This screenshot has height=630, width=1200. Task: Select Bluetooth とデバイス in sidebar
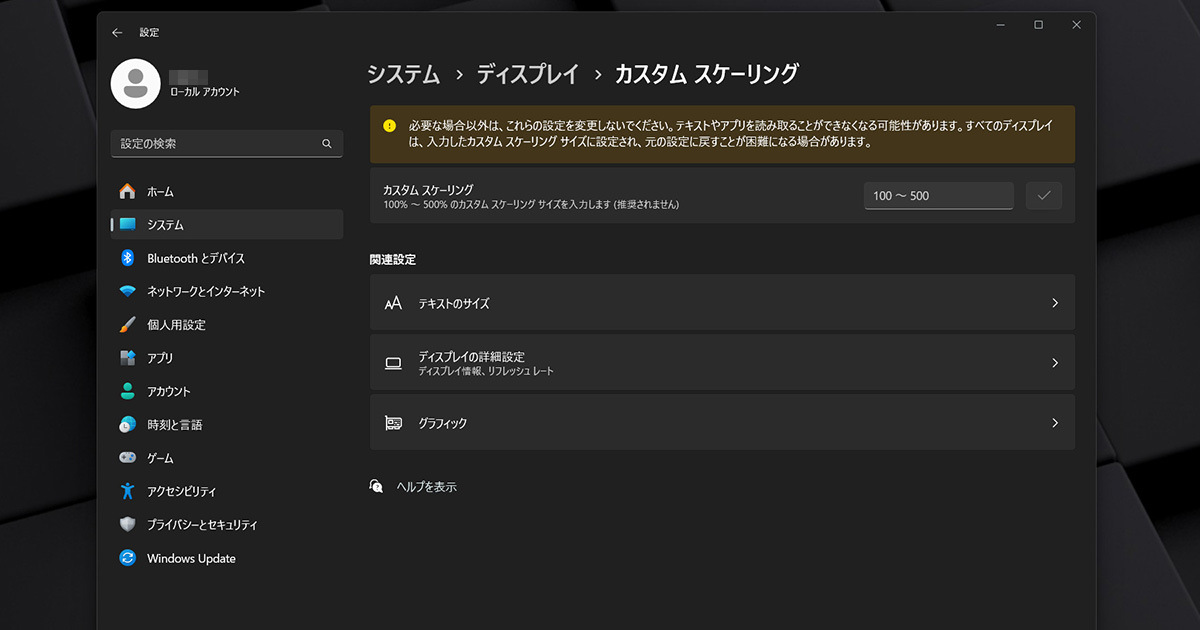[x=227, y=258]
